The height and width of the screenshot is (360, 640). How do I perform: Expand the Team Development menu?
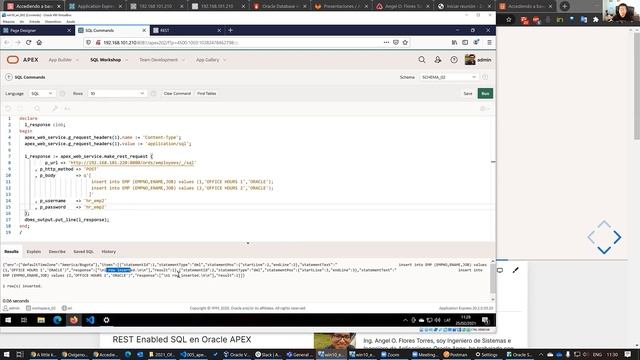[x=162, y=60]
